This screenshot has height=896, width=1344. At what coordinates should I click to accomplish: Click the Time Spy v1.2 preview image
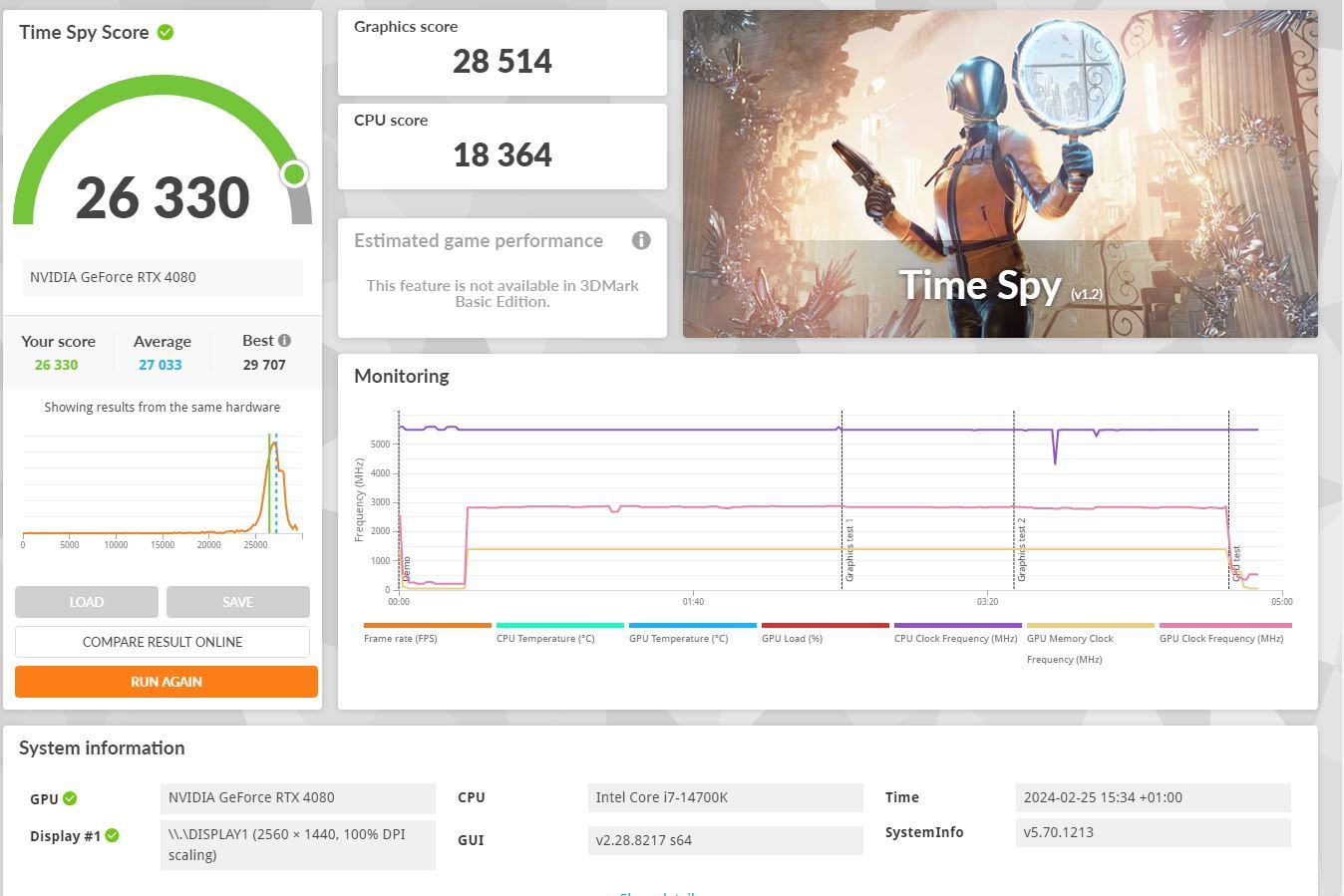[1000, 174]
